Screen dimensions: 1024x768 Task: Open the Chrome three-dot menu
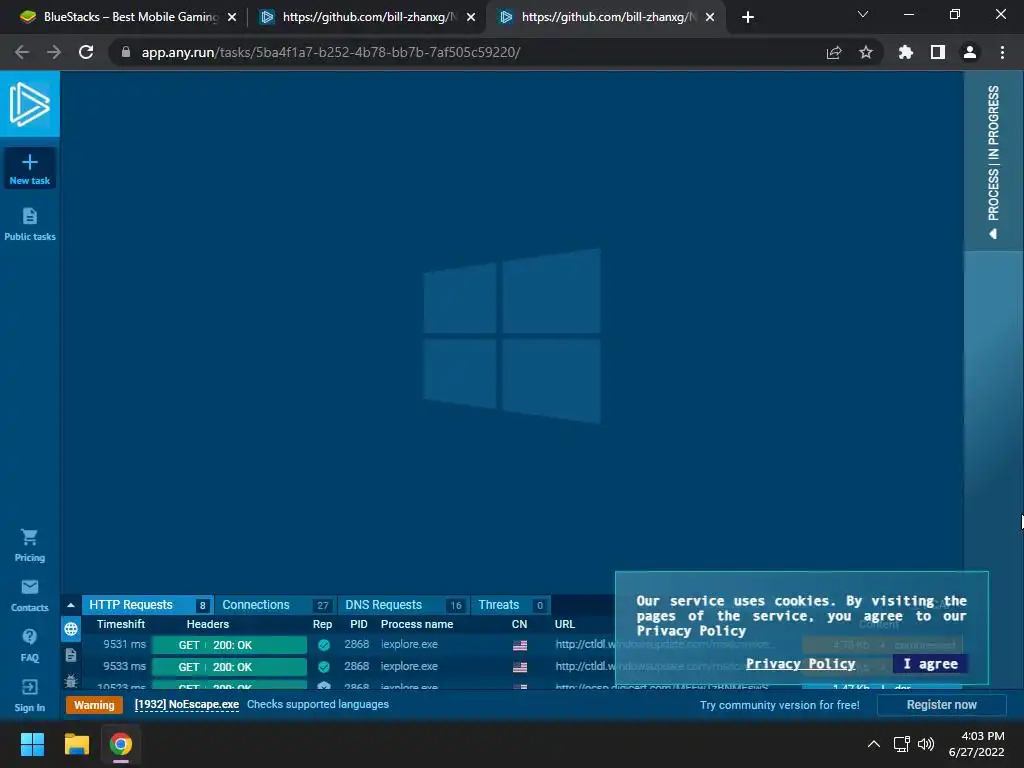(1002, 52)
